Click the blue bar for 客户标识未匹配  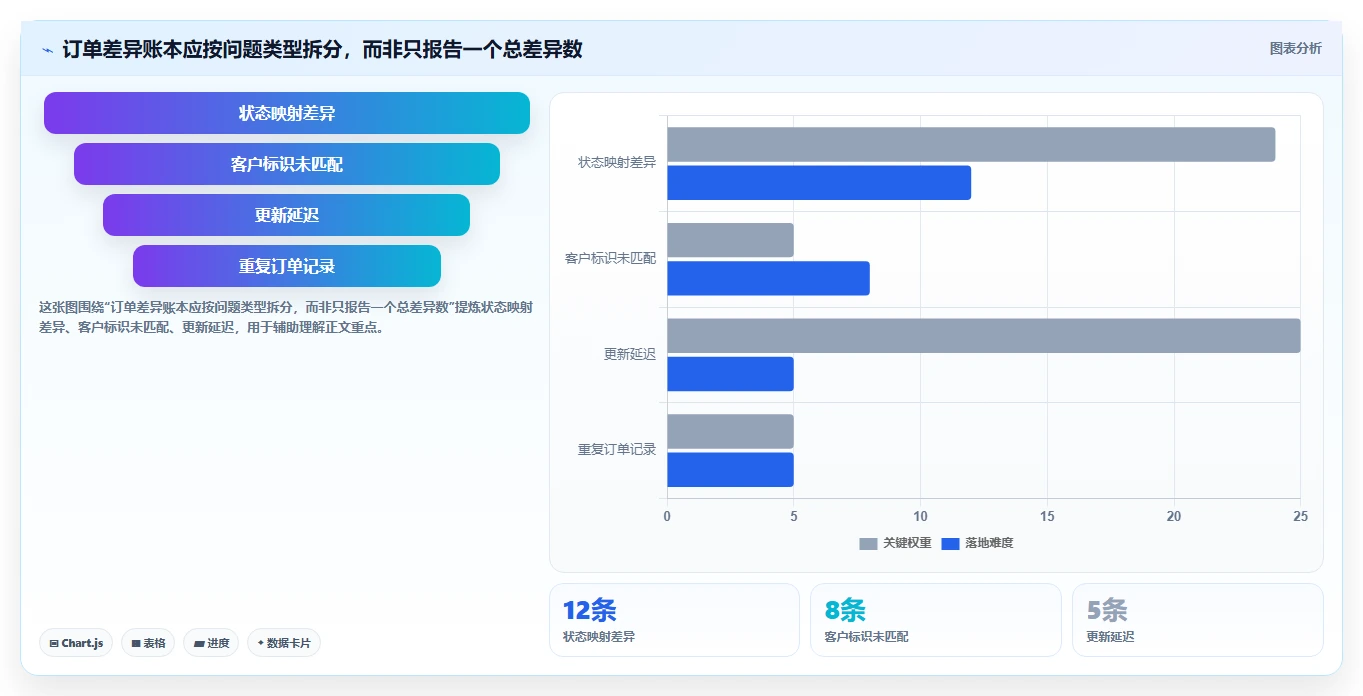pos(768,278)
